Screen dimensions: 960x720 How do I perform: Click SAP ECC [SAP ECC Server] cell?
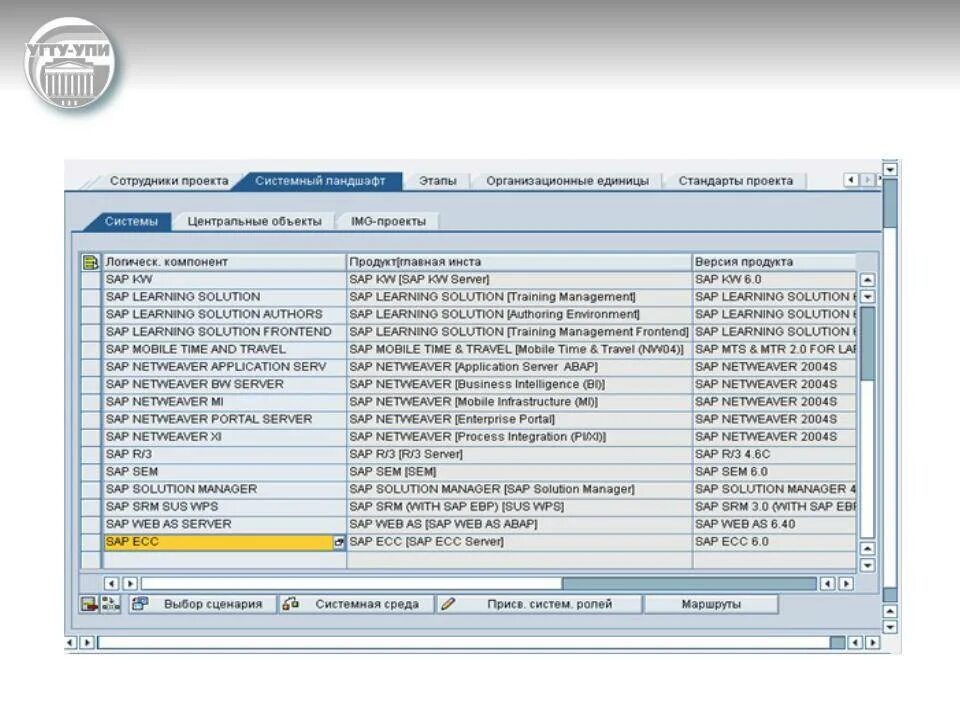[x=519, y=542]
